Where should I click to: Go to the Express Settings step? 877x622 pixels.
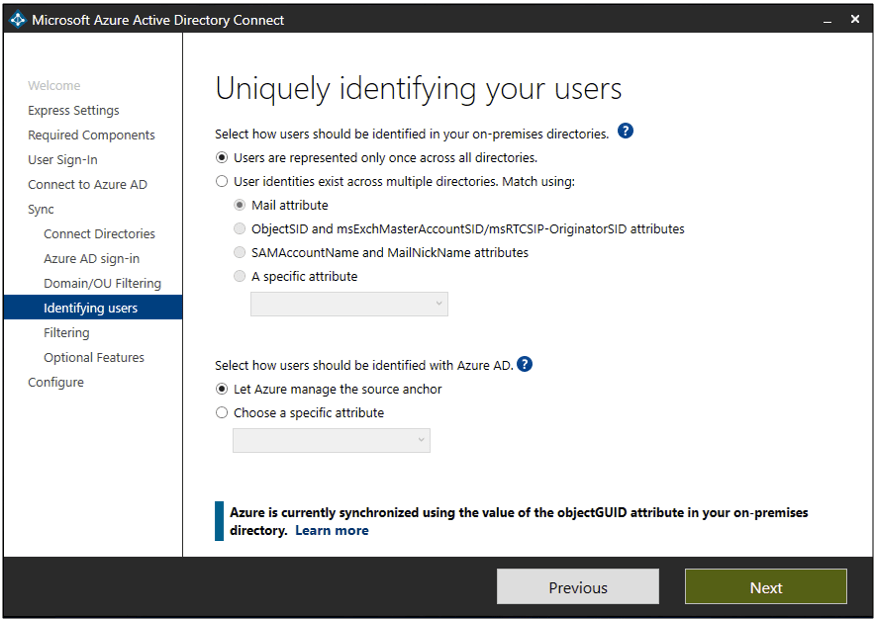coord(73,111)
